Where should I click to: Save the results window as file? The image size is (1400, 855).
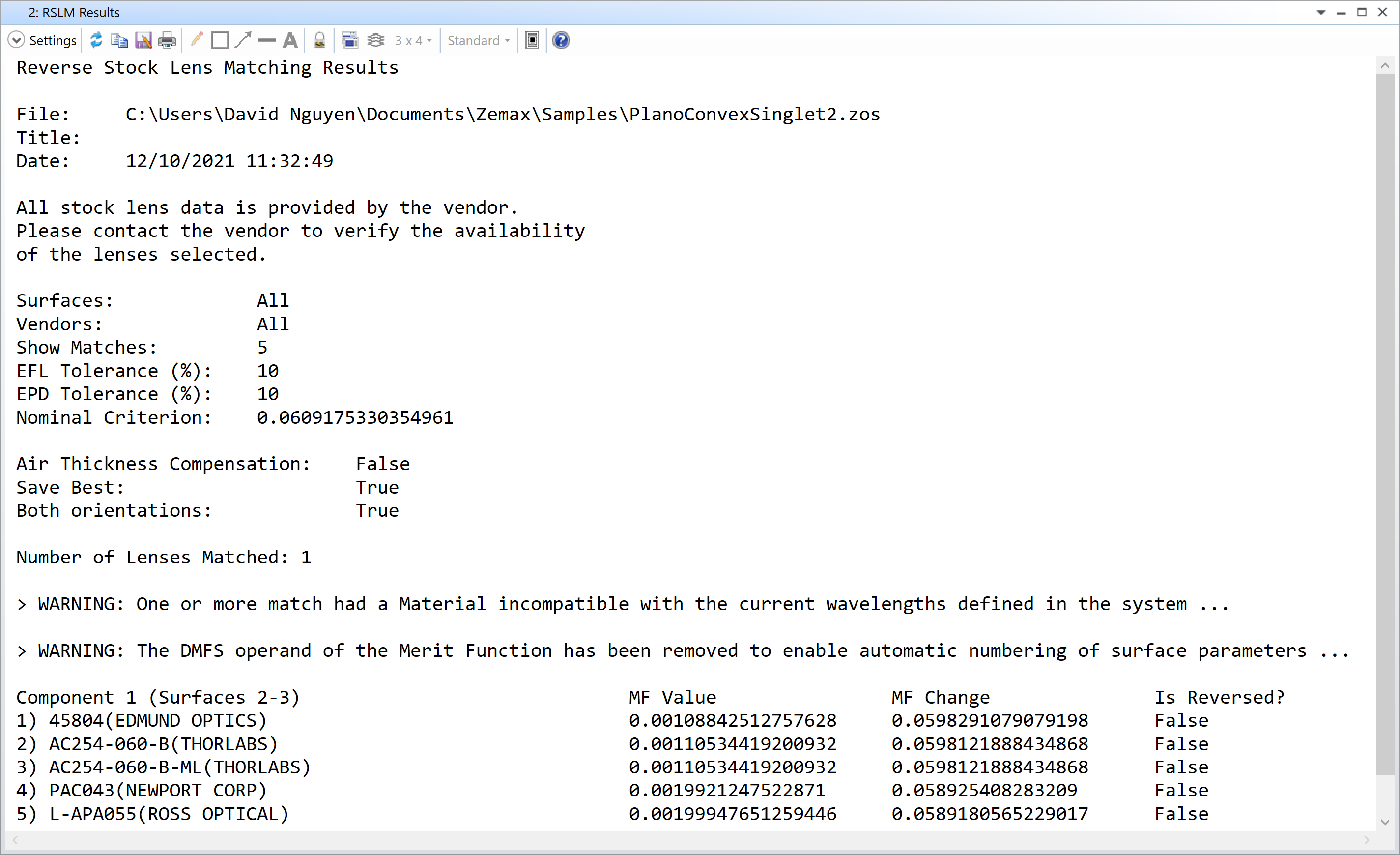pyautogui.click(x=143, y=40)
